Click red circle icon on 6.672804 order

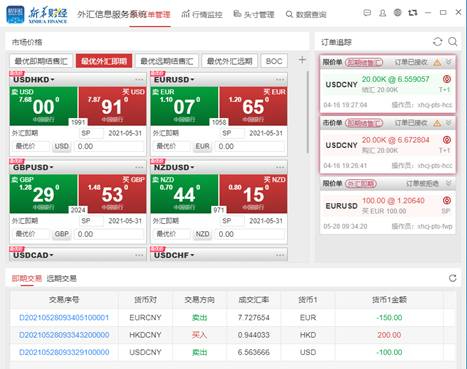click(x=447, y=140)
